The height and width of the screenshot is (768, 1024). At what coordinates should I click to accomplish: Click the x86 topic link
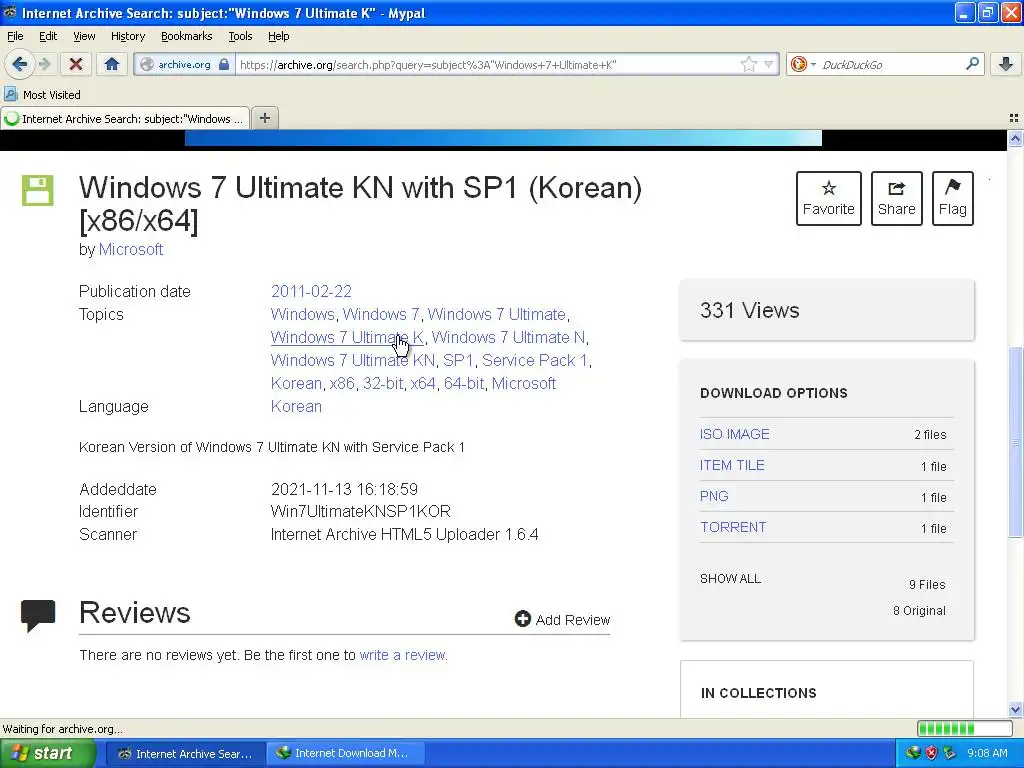click(342, 383)
